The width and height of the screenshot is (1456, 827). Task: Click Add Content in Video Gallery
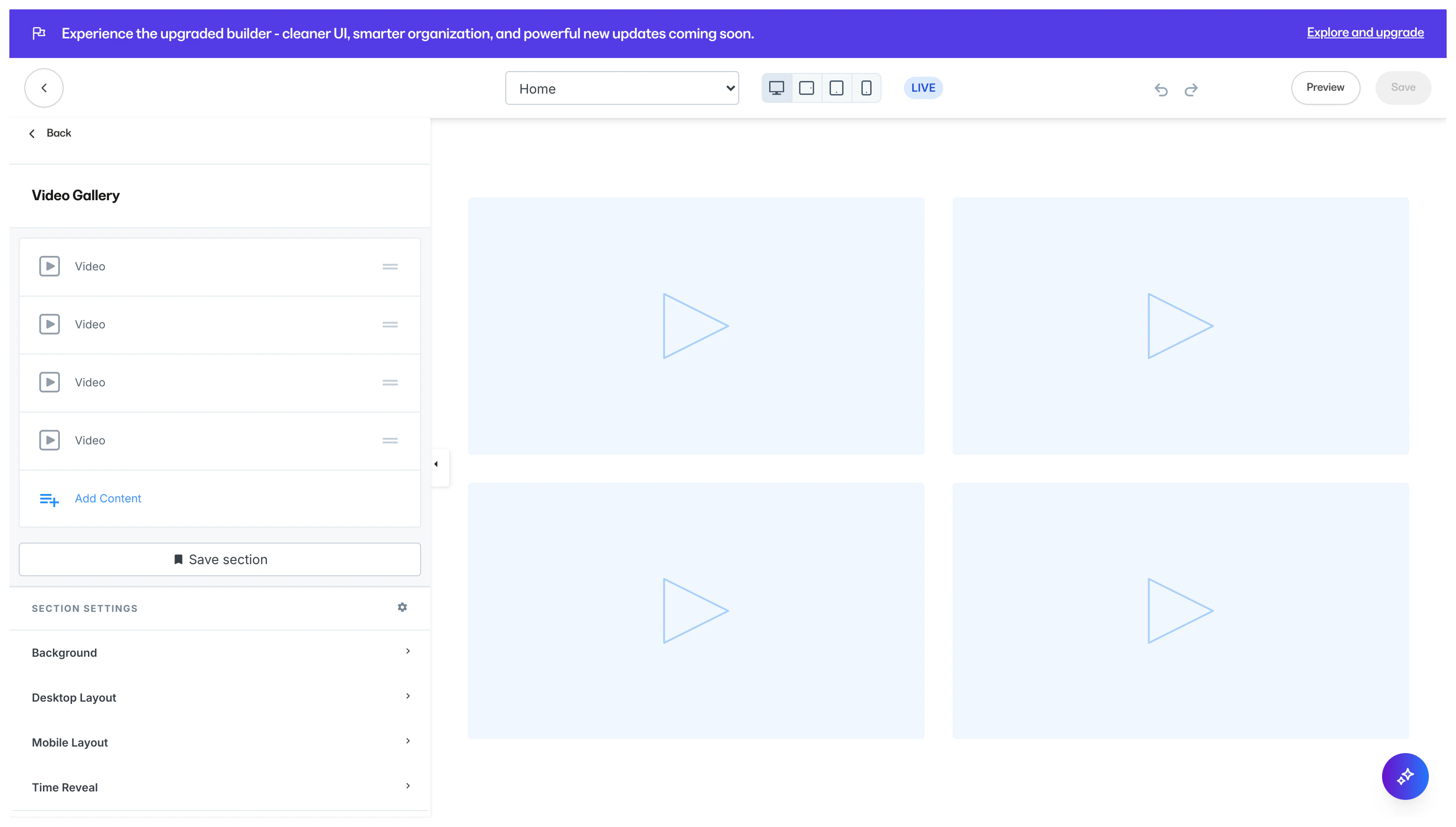coord(108,498)
